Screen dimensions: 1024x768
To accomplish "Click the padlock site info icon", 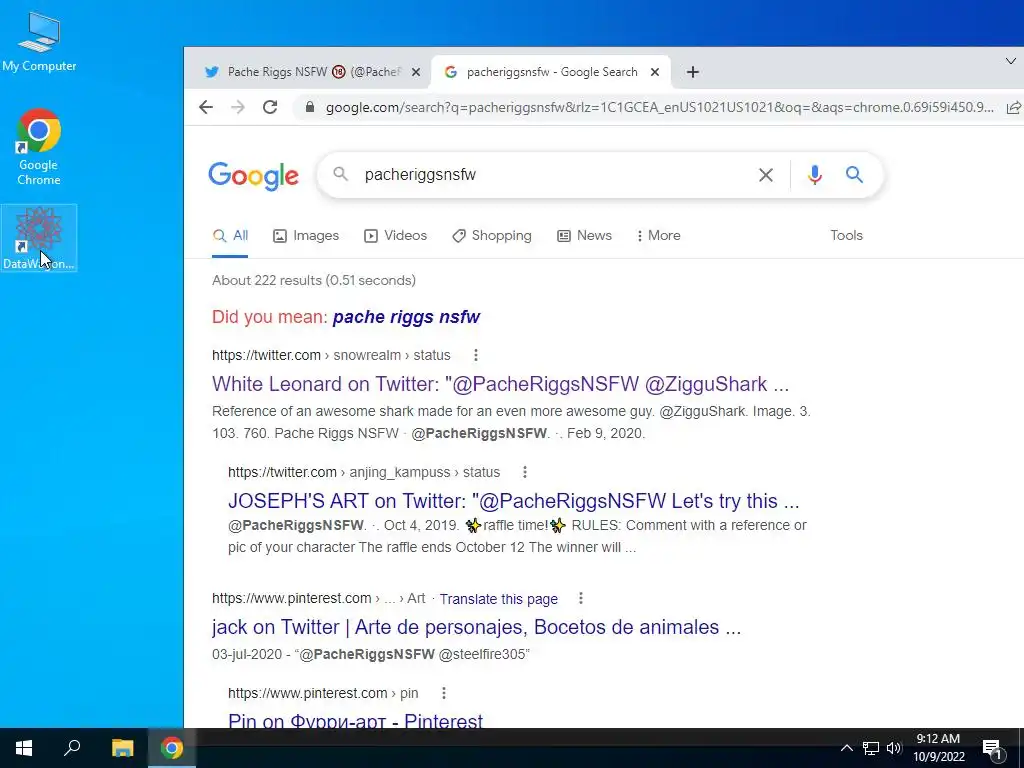I will point(310,107).
